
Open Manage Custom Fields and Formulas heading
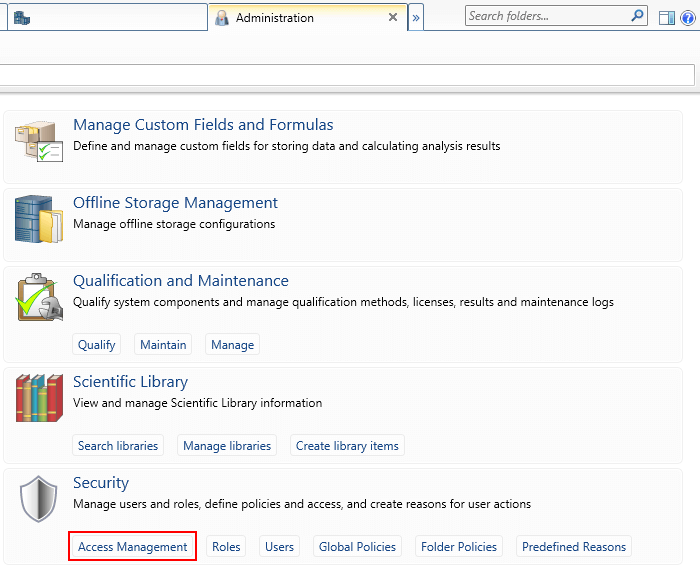point(203,125)
